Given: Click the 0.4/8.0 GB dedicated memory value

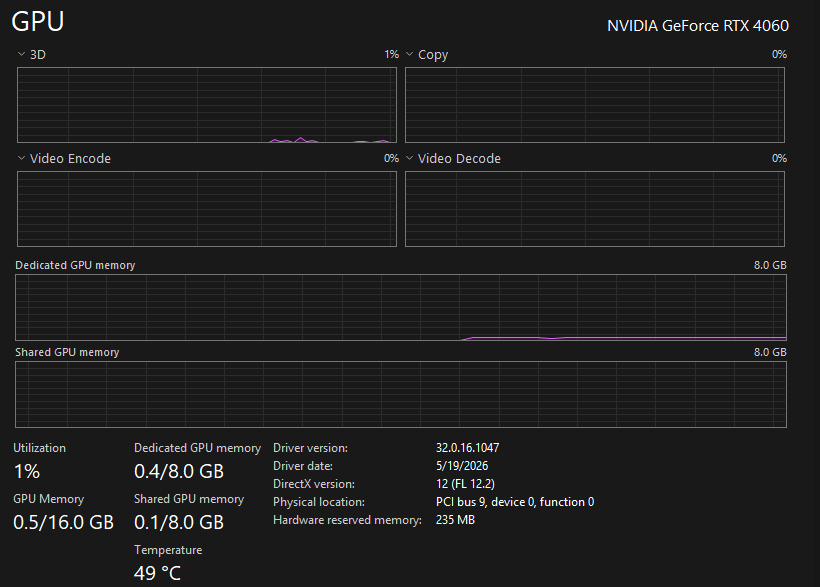Looking at the screenshot, I should tap(179, 471).
